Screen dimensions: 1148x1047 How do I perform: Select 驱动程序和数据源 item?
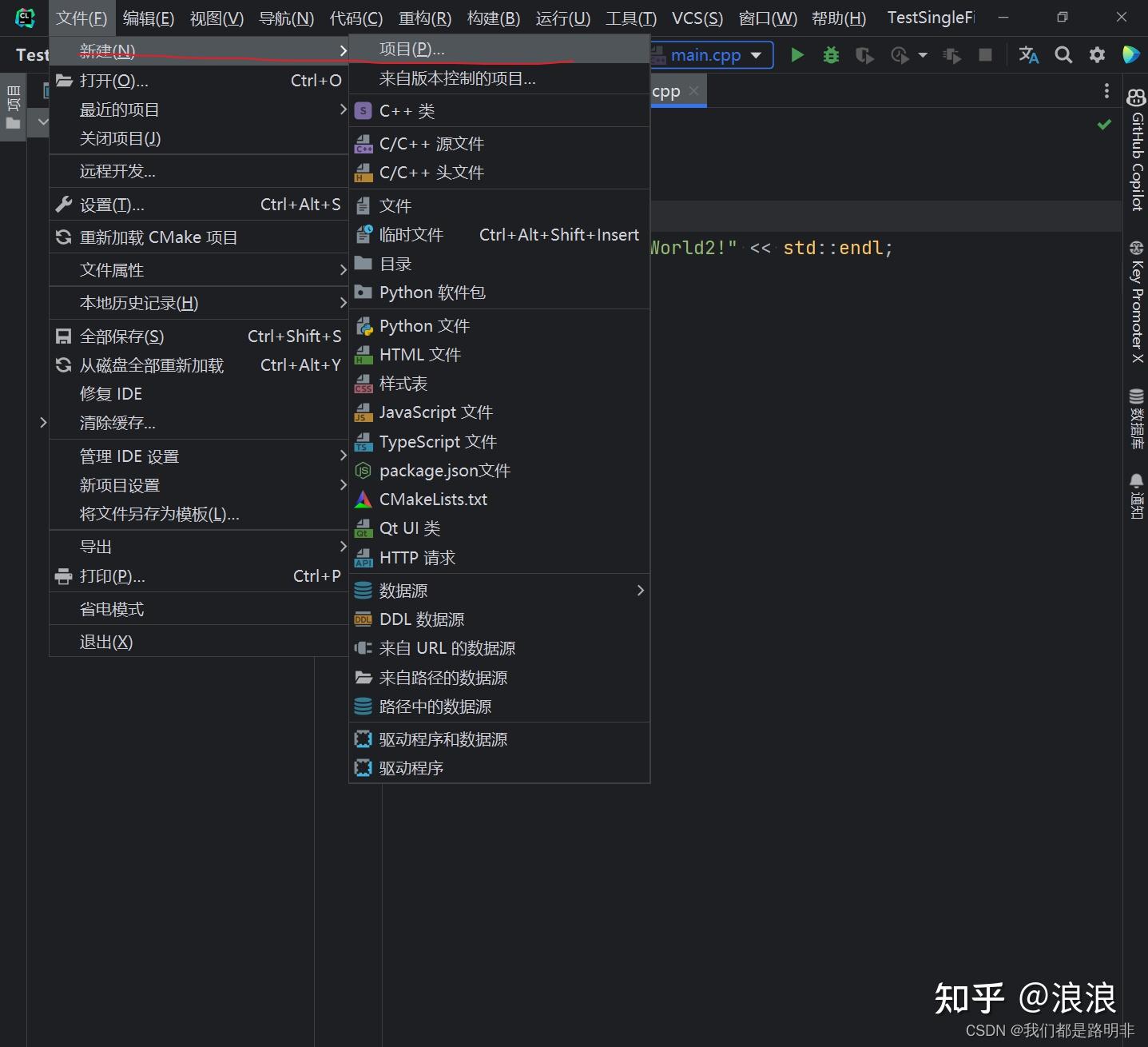click(x=499, y=739)
